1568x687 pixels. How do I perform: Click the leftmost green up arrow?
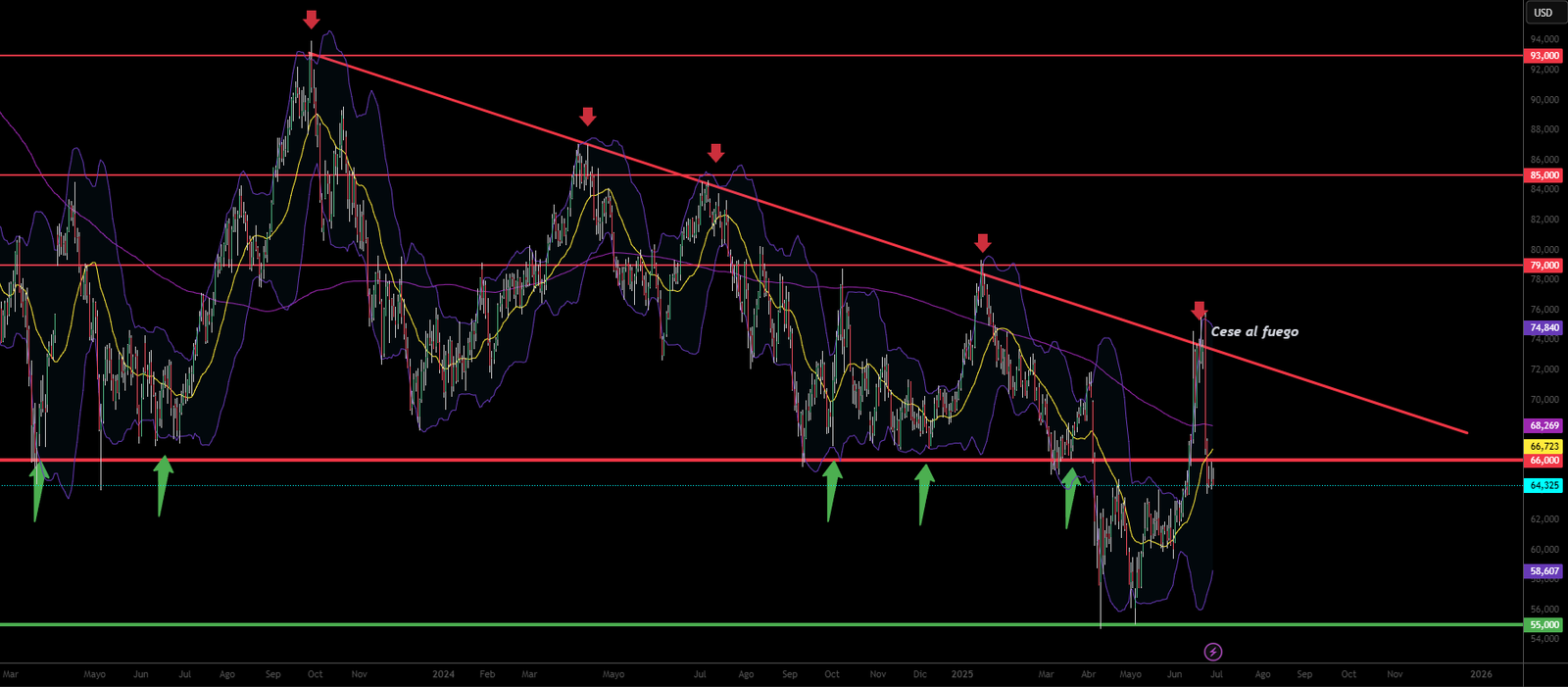pos(37,488)
